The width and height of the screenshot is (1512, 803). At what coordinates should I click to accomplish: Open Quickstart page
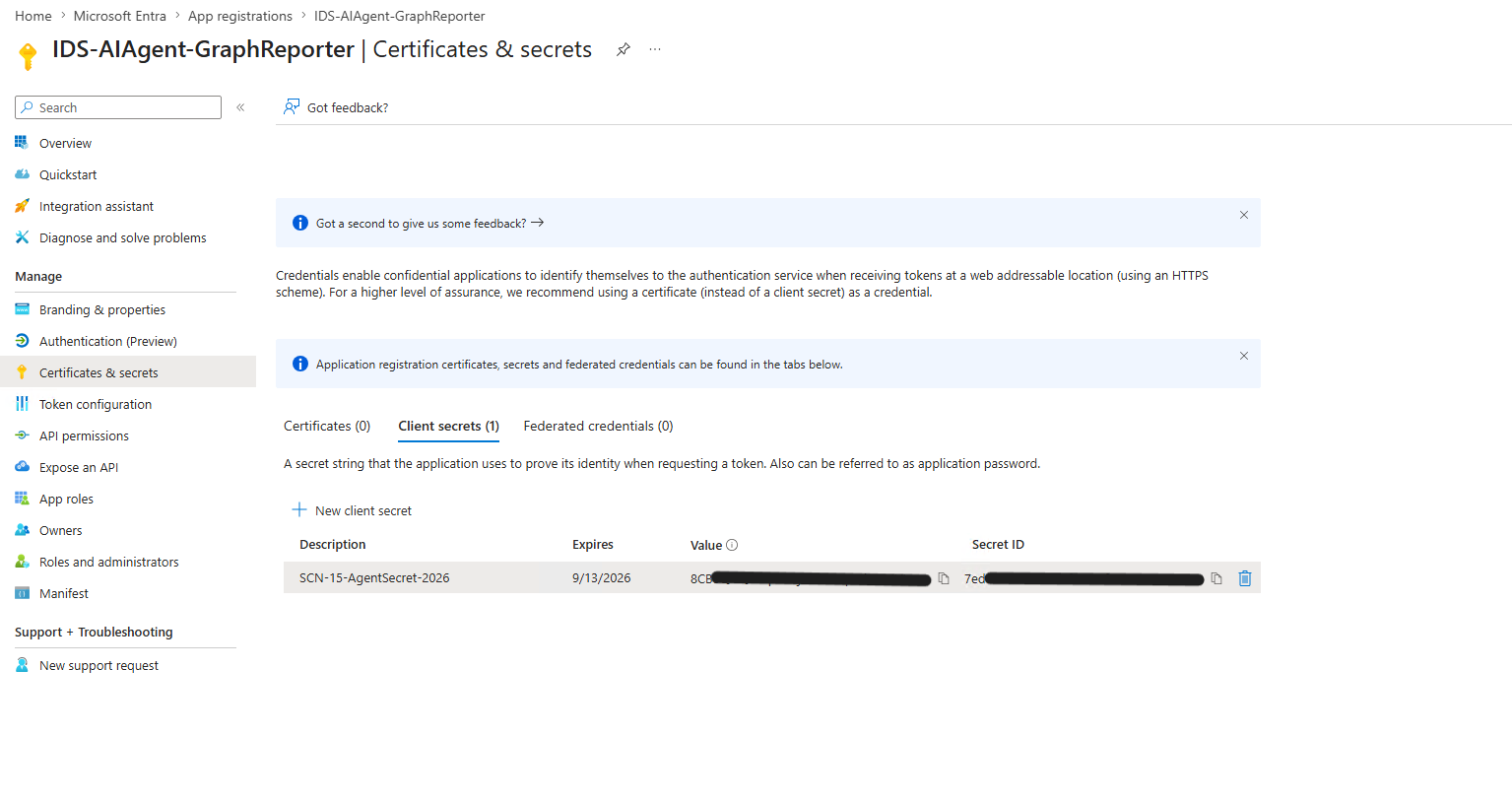pos(68,174)
